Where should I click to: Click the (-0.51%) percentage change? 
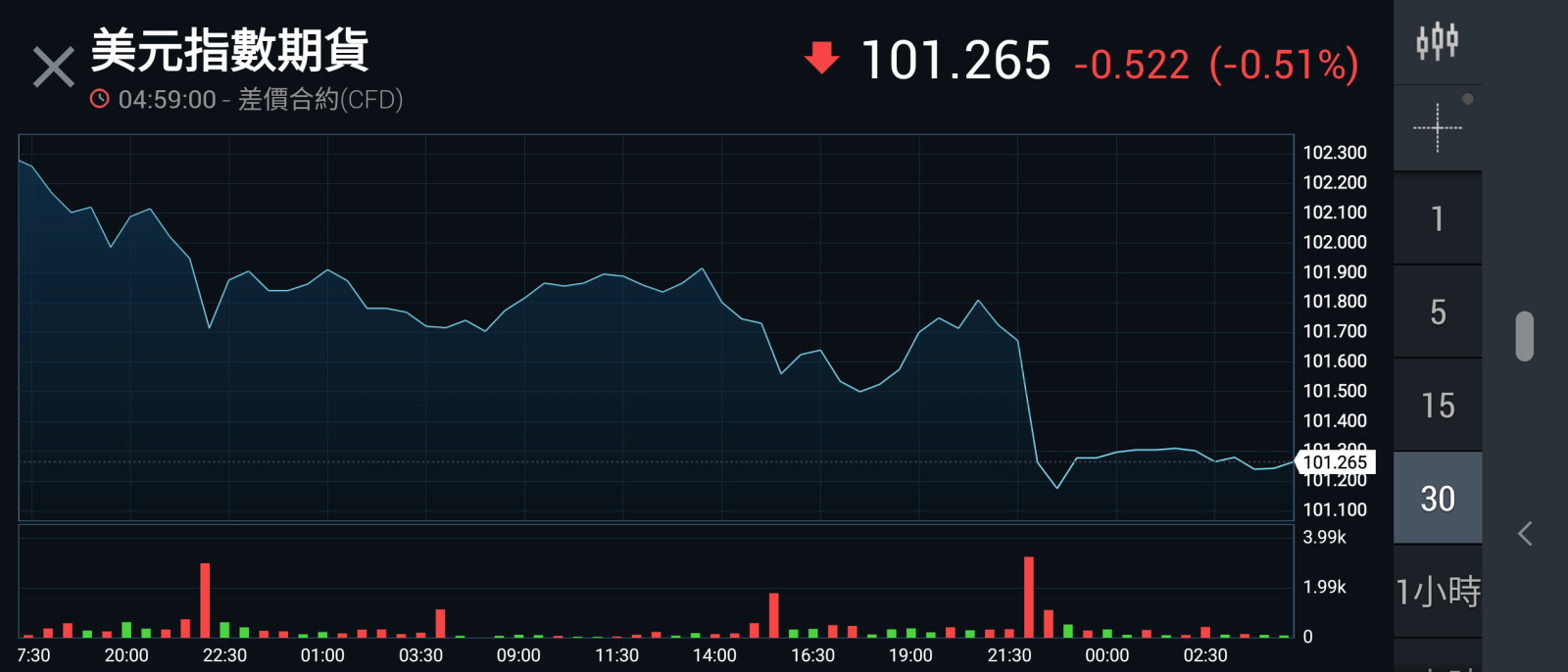point(1284,66)
